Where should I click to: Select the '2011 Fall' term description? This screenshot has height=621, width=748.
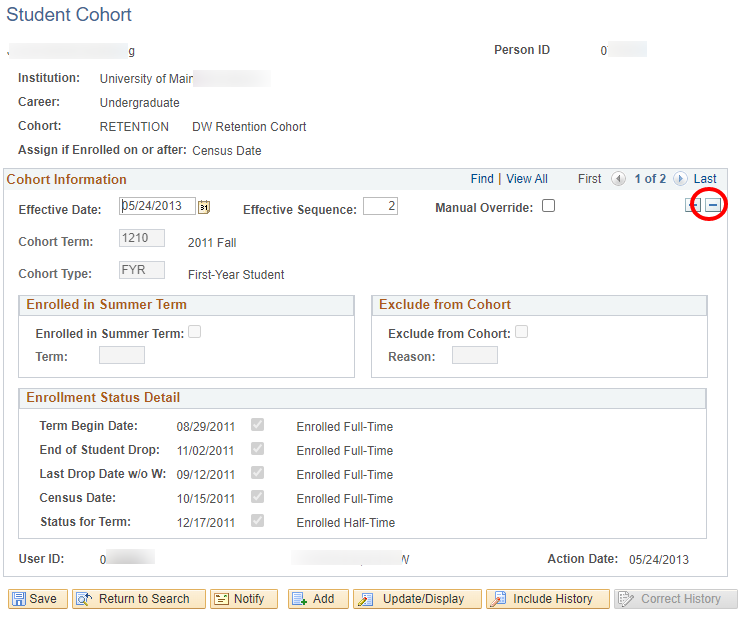[x=212, y=243]
